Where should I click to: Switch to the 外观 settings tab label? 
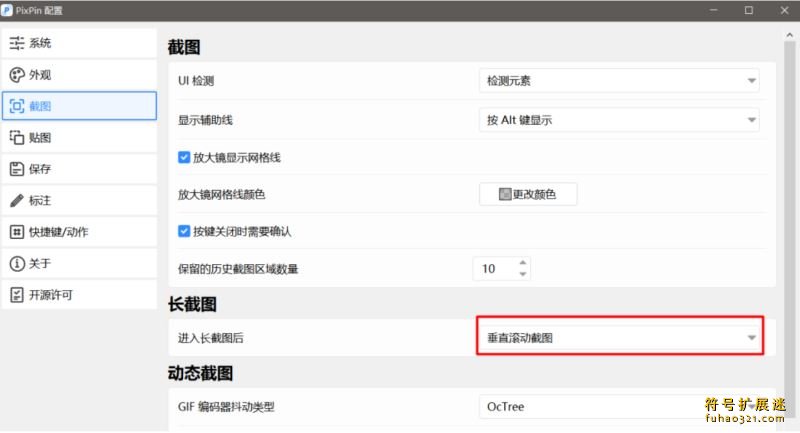tap(40, 75)
